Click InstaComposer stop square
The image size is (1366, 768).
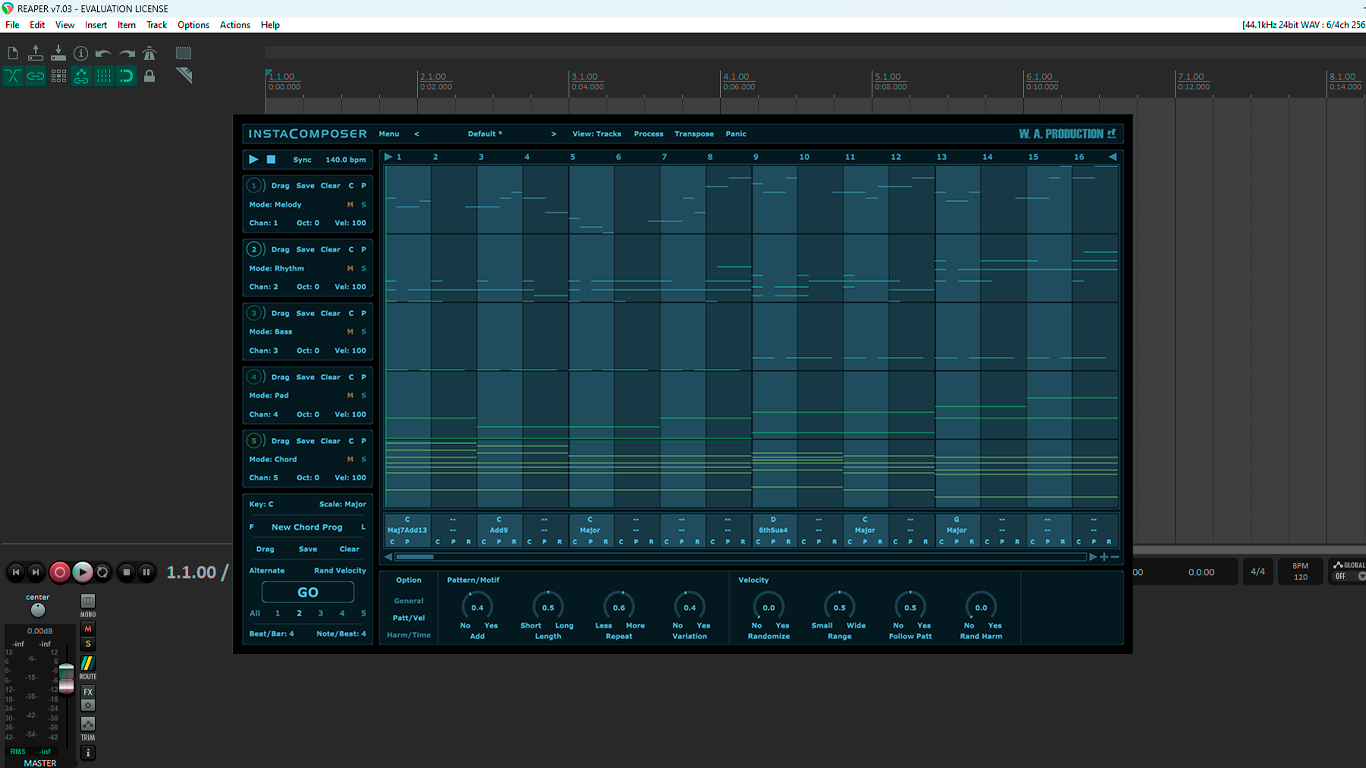click(x=271, y=159)
